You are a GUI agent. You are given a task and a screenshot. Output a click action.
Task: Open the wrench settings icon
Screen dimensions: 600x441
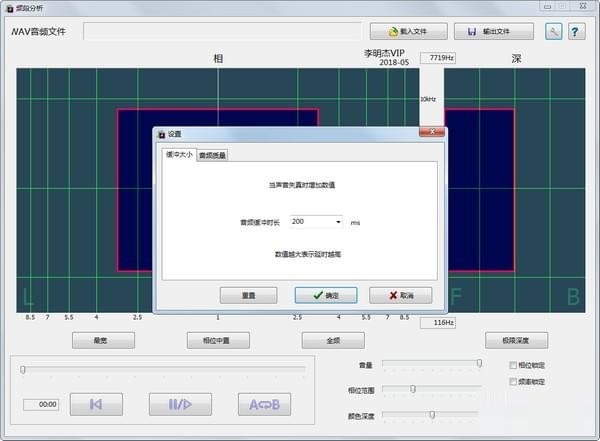tap(553, 31)
